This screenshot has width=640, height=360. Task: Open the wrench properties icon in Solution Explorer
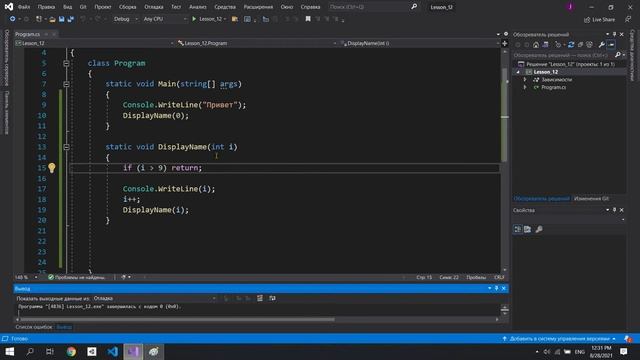coord(601,44)
